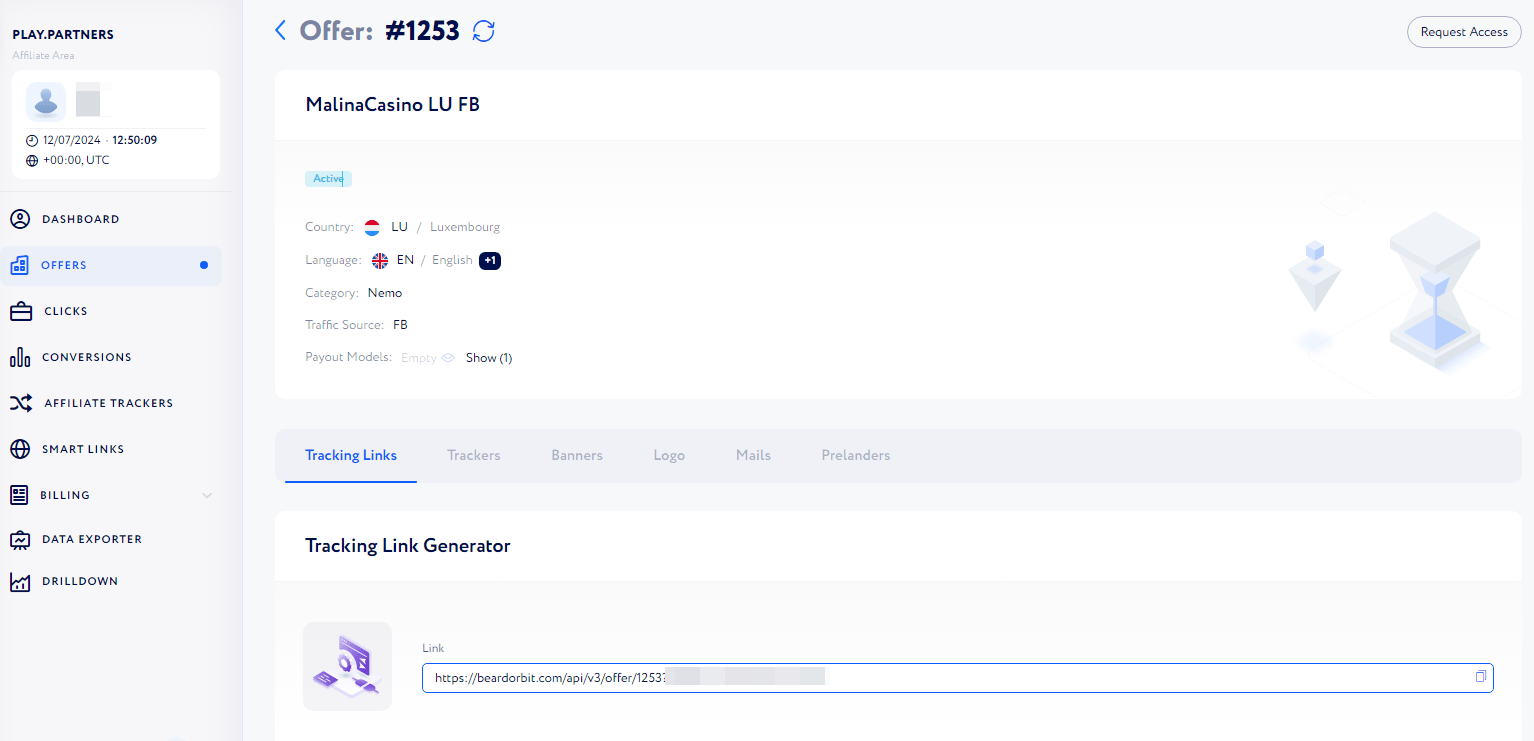Switch to the Trackers tab
Viewport: 1534px width, 741px height.
[x=474, y=455]
